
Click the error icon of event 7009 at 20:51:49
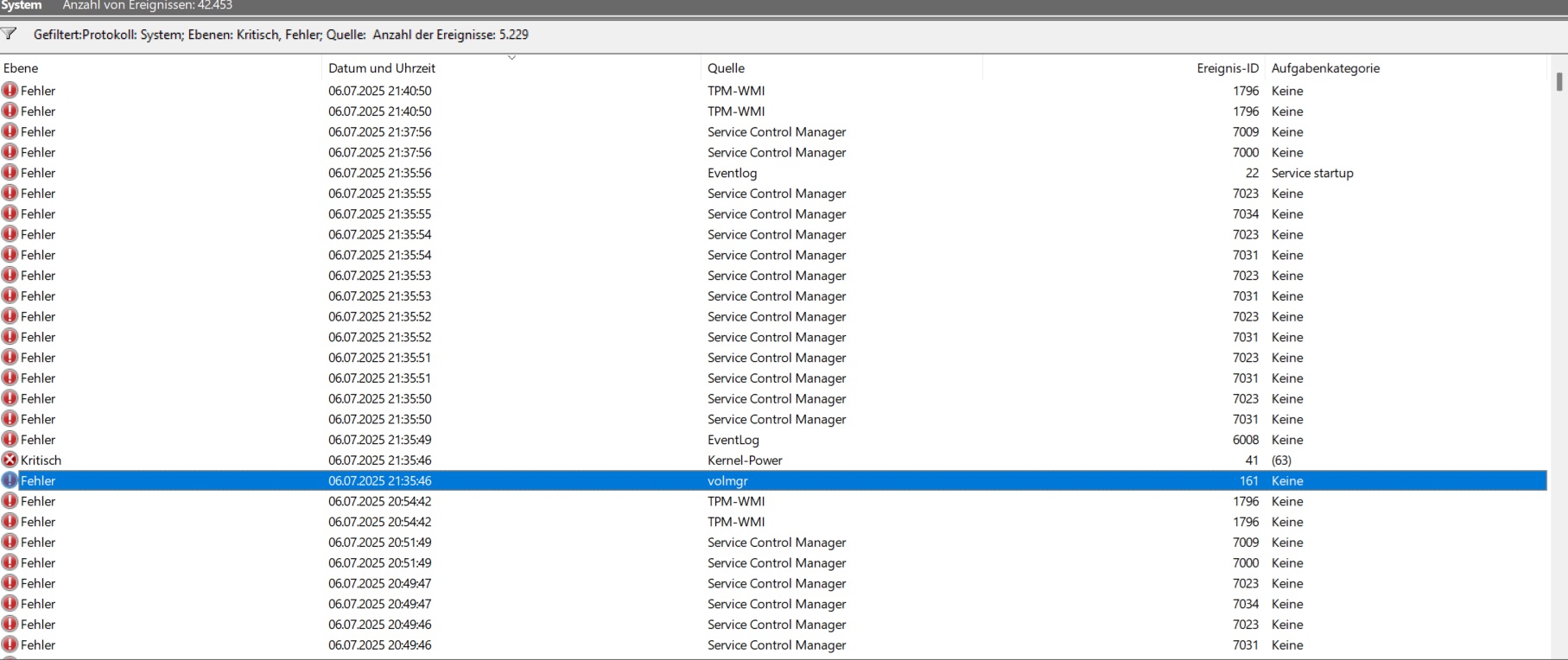[10, 542]
